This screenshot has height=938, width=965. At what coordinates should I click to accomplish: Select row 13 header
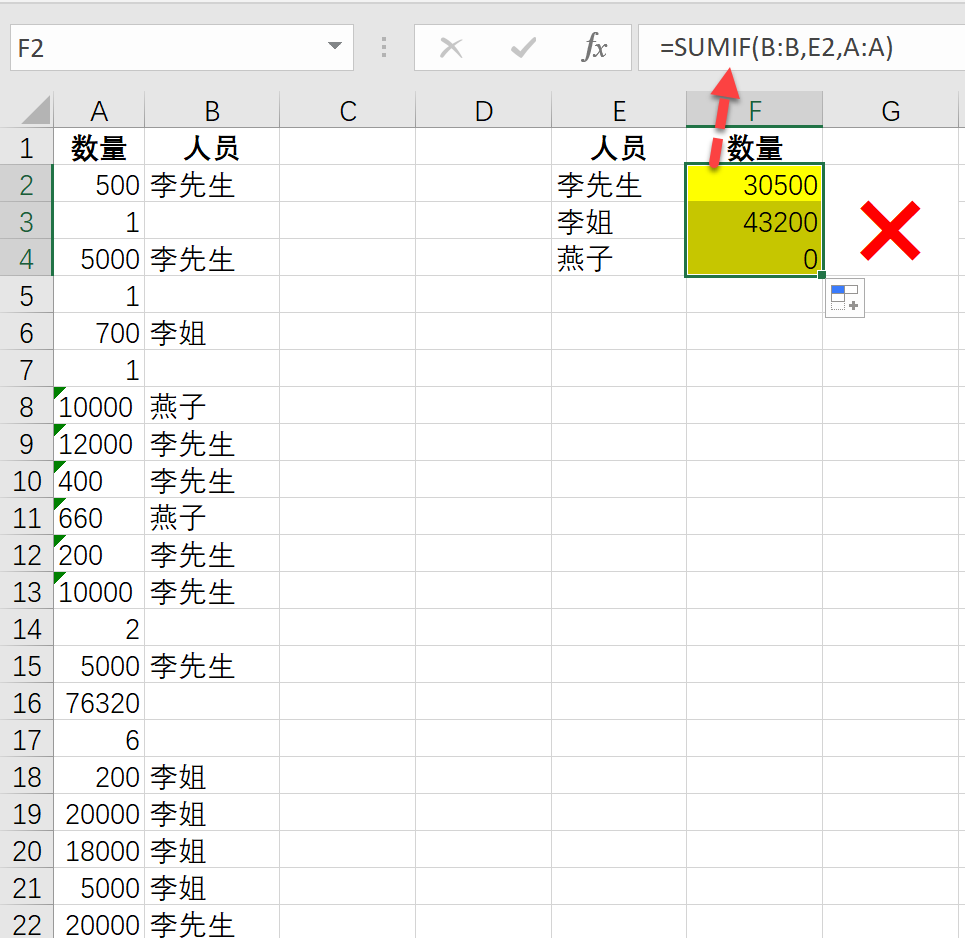[26, 592]
